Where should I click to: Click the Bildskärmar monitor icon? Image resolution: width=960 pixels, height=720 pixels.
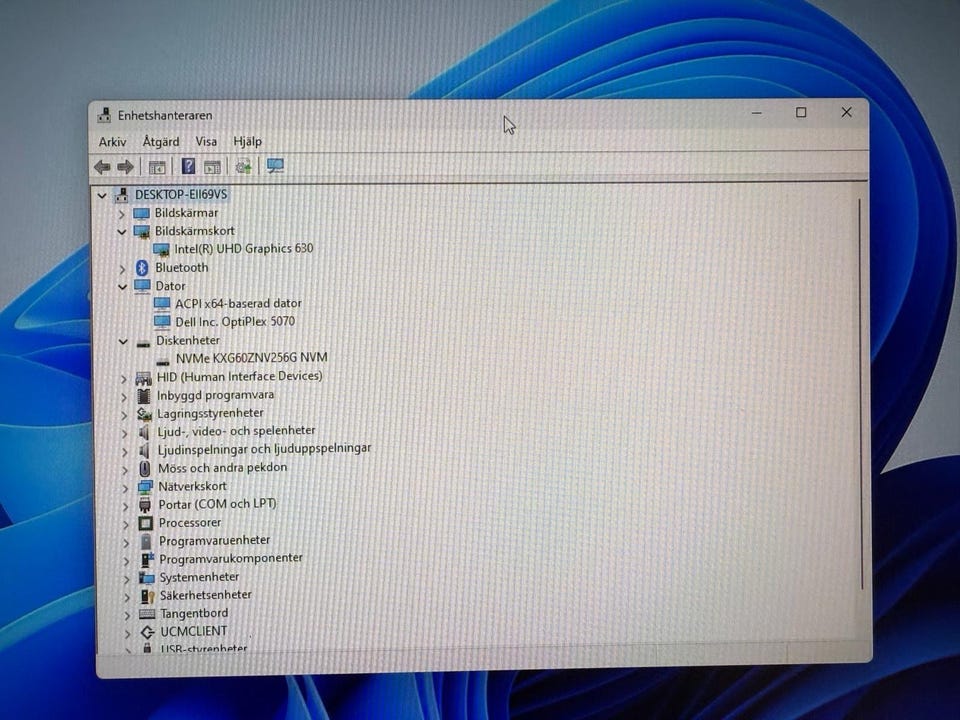point(141,213)
